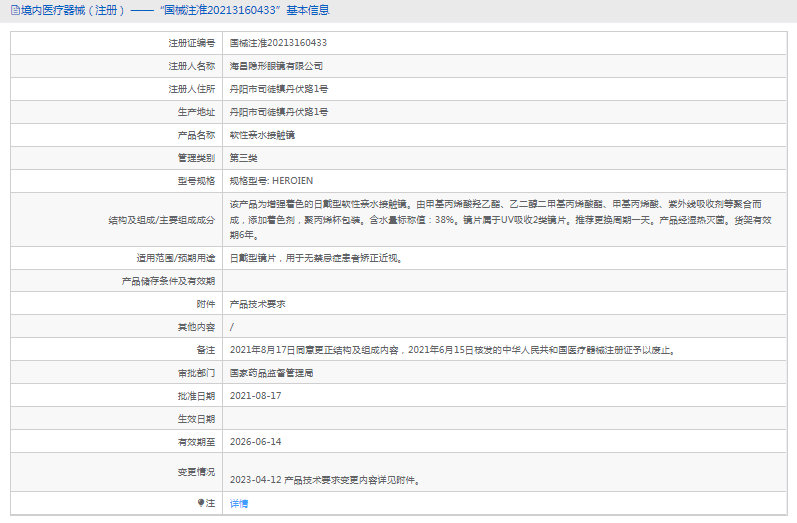
Task: Click the product name 软性亲水接触镜
Action: coord(262,135)
